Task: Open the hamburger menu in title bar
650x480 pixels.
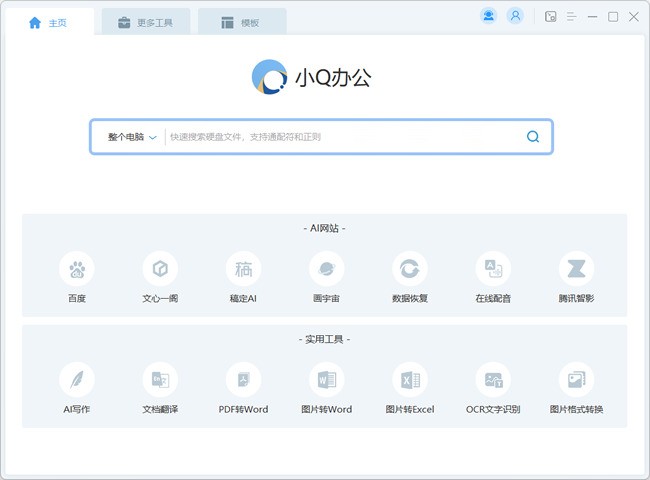Action: coord(571,17)
